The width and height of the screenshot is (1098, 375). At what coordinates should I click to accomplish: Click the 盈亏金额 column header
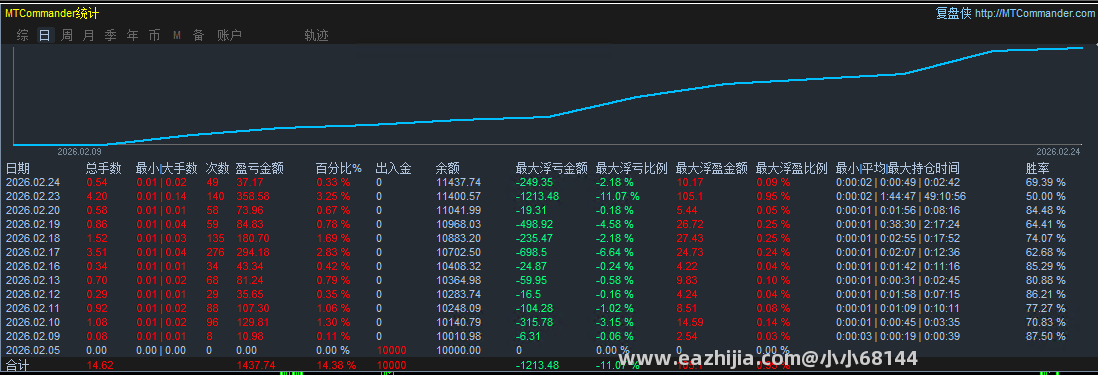pyautogui.click(x=260, y=169)
